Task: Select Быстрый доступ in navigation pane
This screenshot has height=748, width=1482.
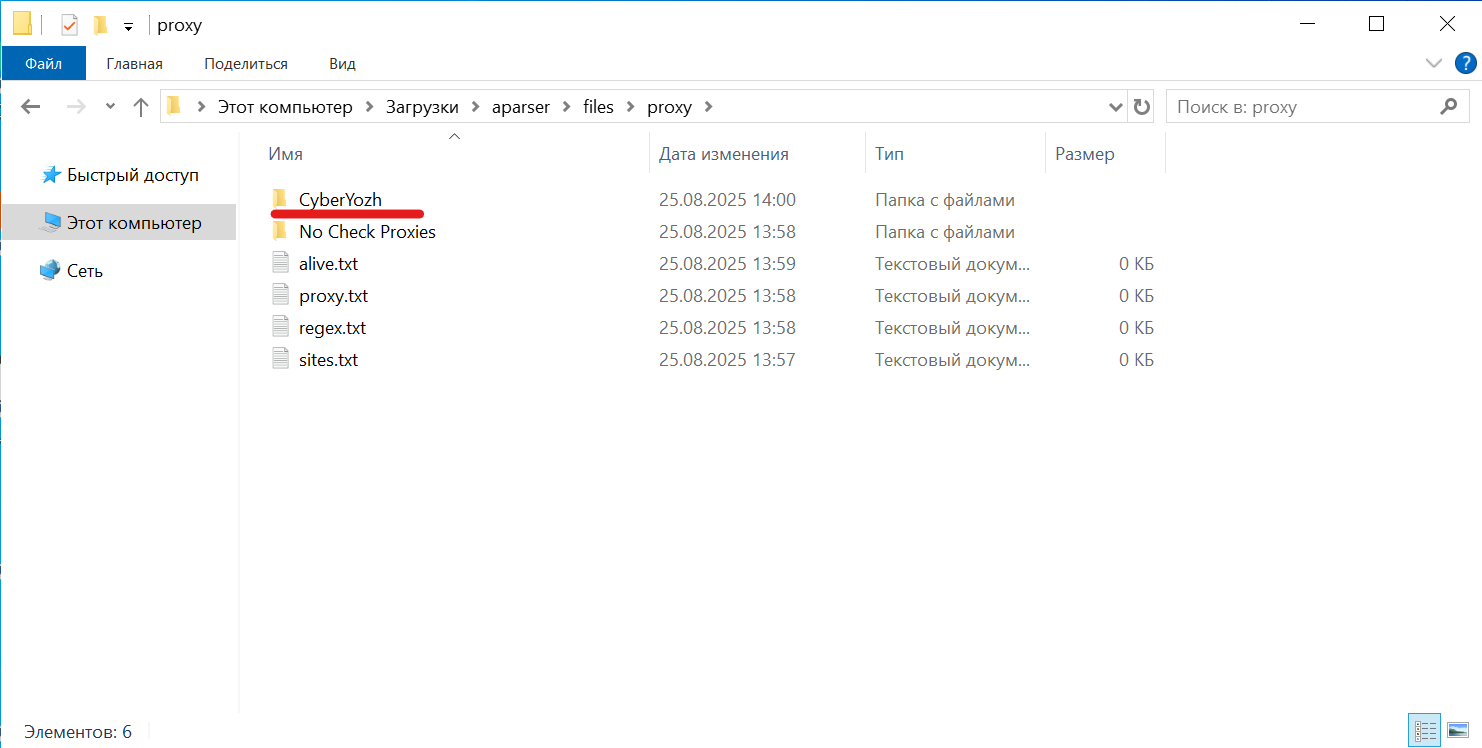Action: point(132,175)
